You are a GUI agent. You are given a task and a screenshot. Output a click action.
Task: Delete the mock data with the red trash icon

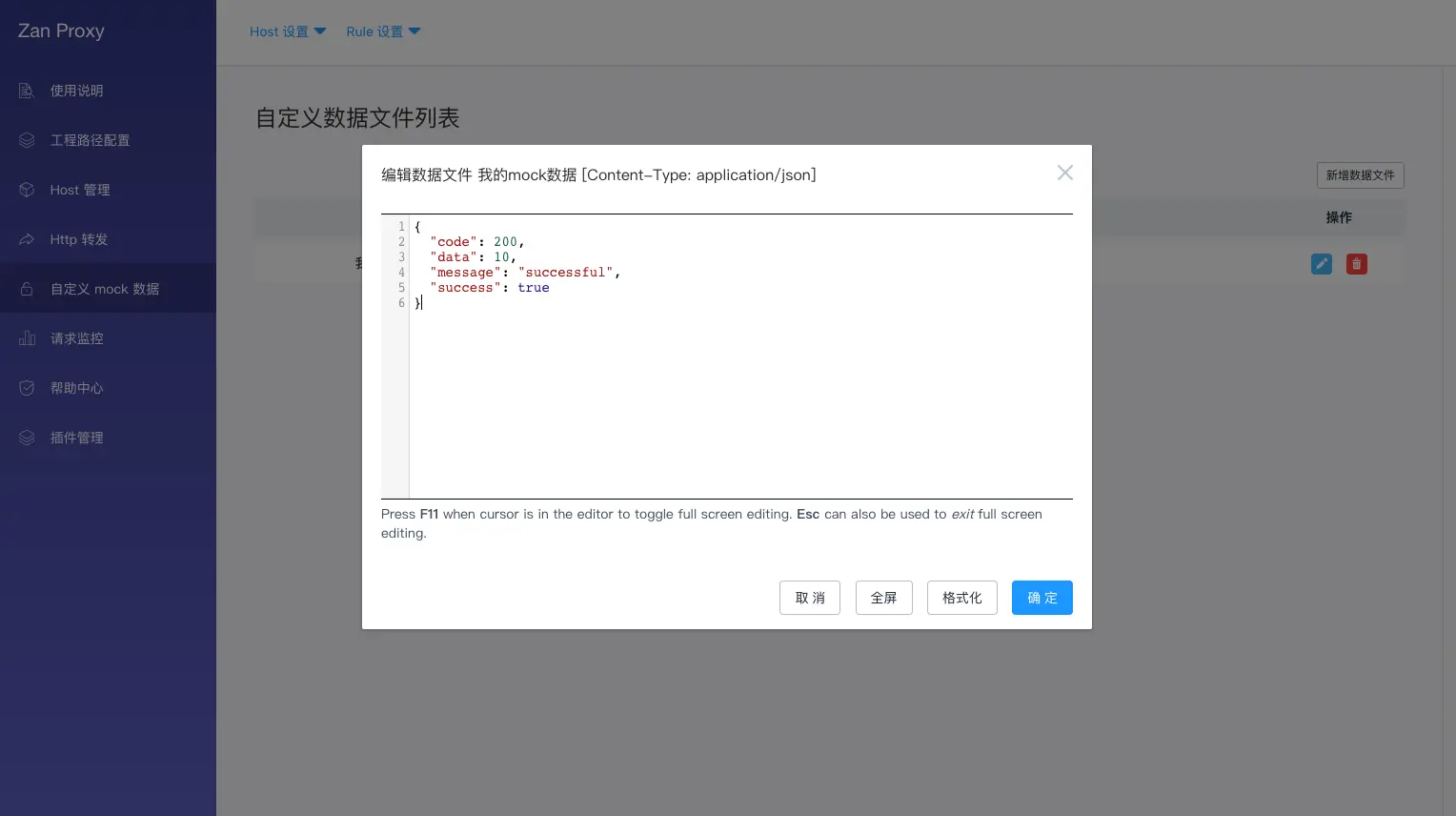tap(1356, 264)
